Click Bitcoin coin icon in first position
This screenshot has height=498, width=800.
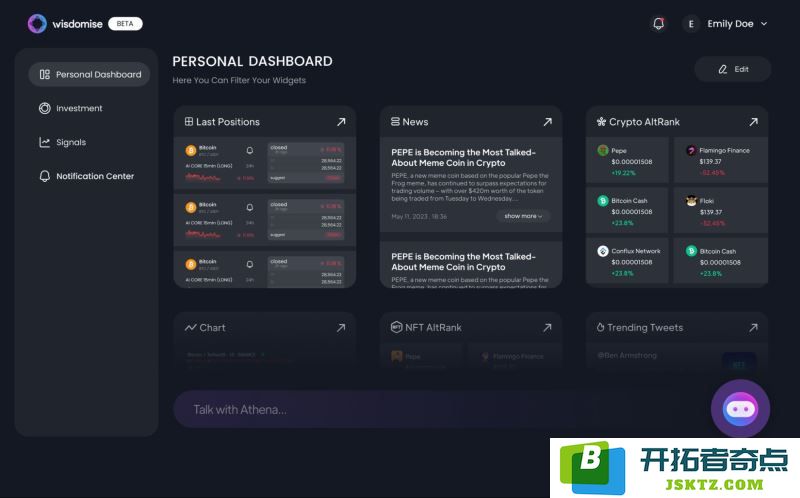191,151
